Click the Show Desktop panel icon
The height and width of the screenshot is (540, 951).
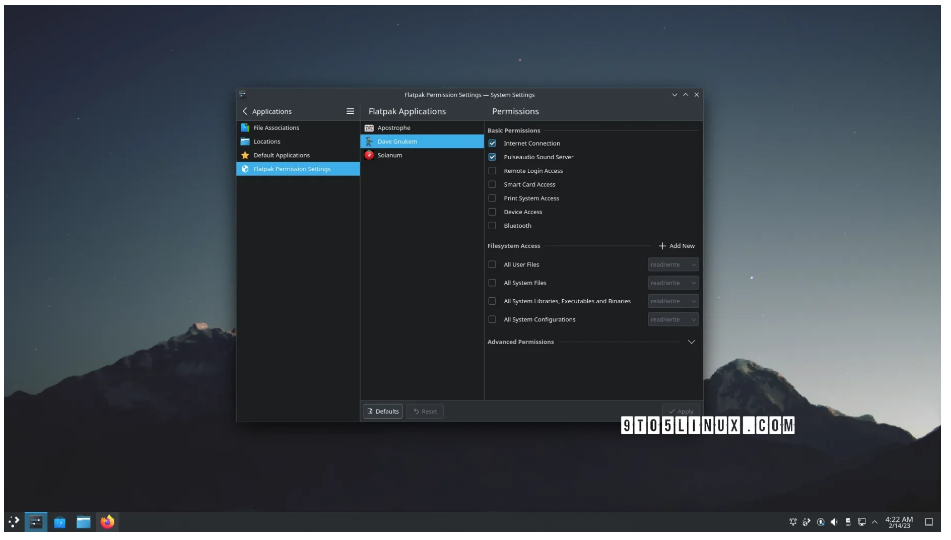click(x=929, y=522)
